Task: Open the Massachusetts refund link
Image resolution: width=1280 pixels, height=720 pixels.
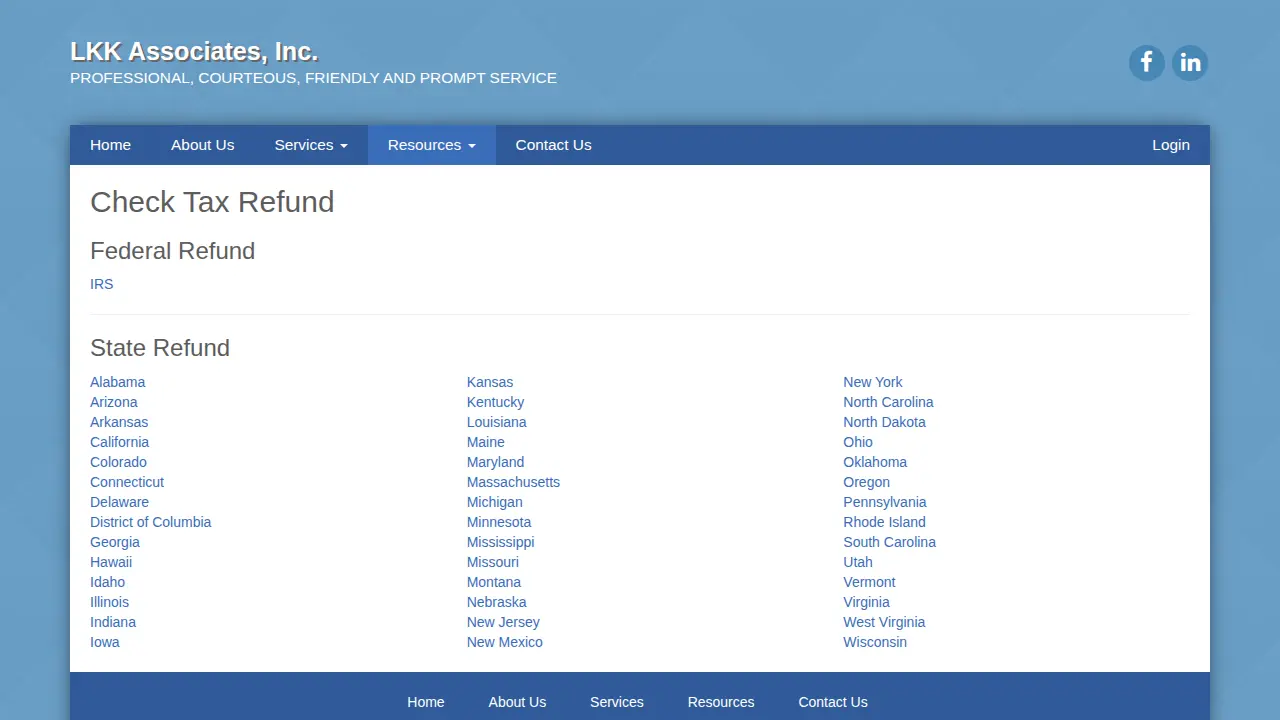Action: click(x=513, y=482)
